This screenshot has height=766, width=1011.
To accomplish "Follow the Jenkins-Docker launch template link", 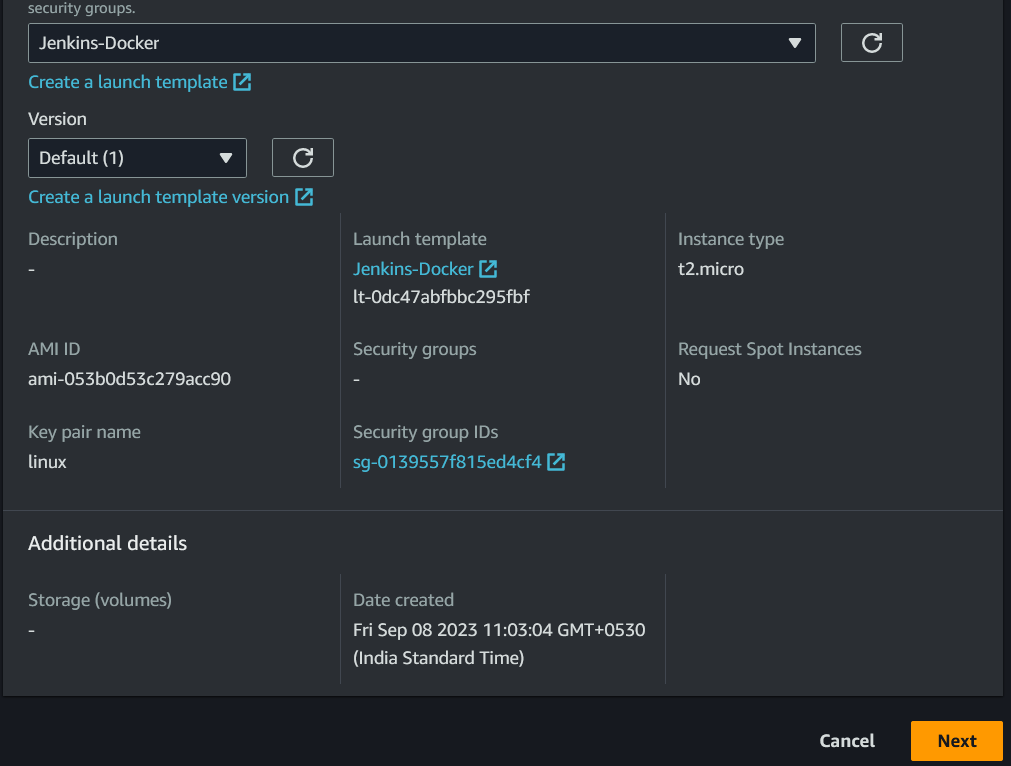I will click(x=413, y=269).
